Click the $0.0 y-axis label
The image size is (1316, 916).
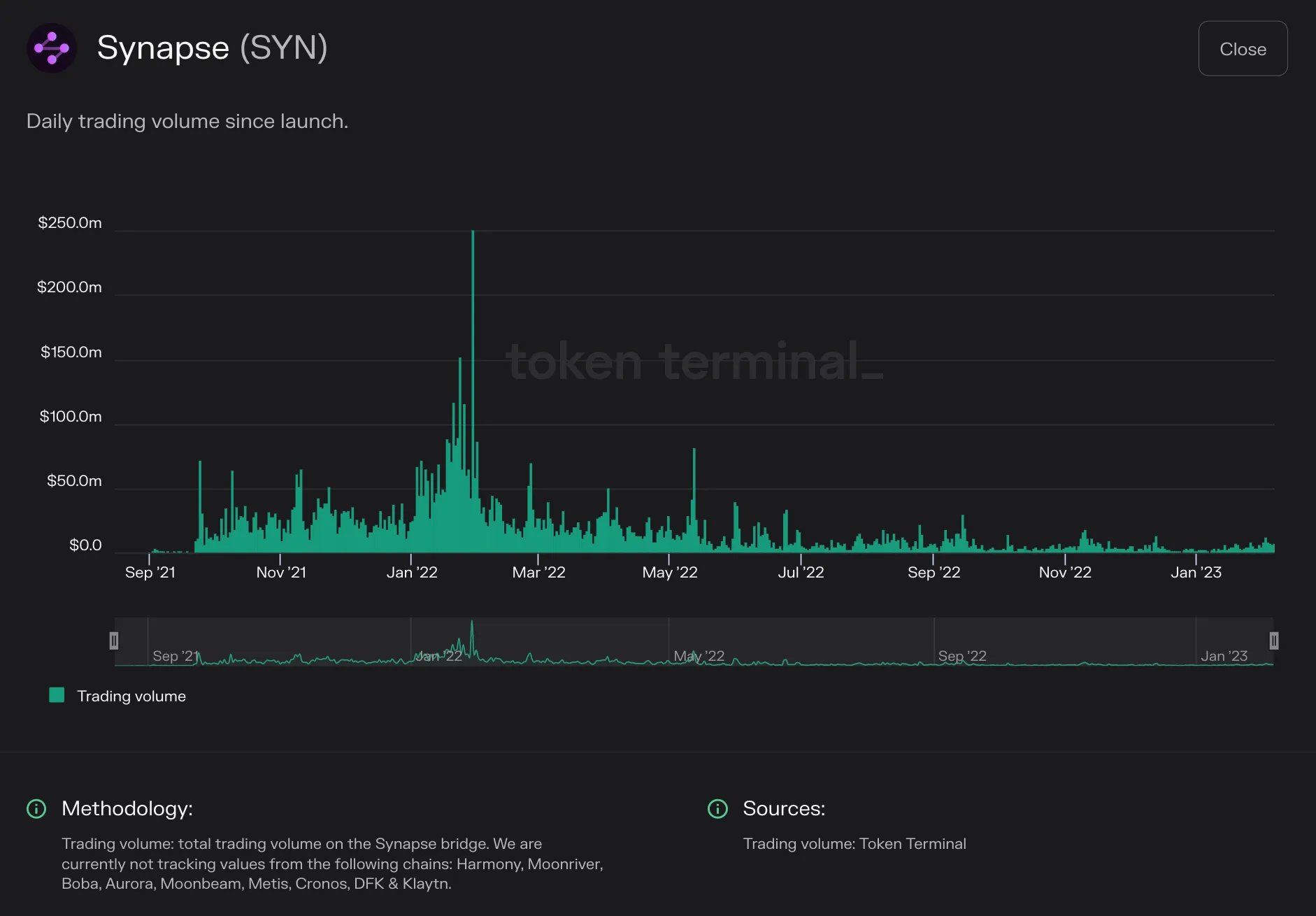(x=85, y=545)
